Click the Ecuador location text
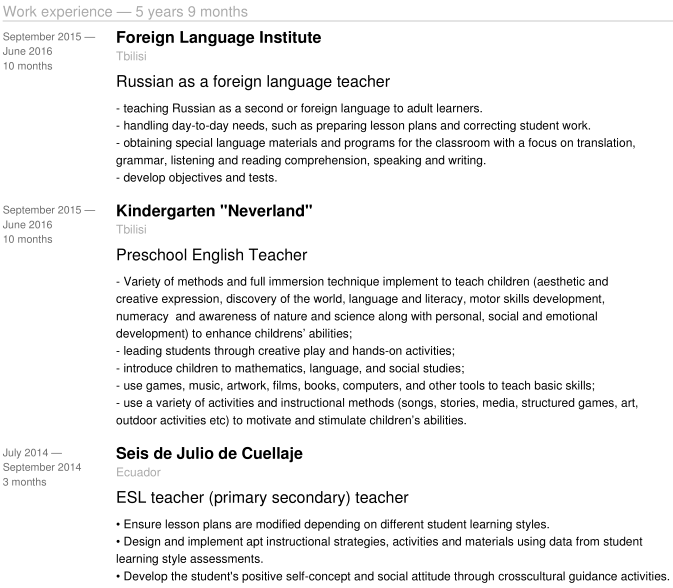This screenshot has width=673, height=588. 138,472
